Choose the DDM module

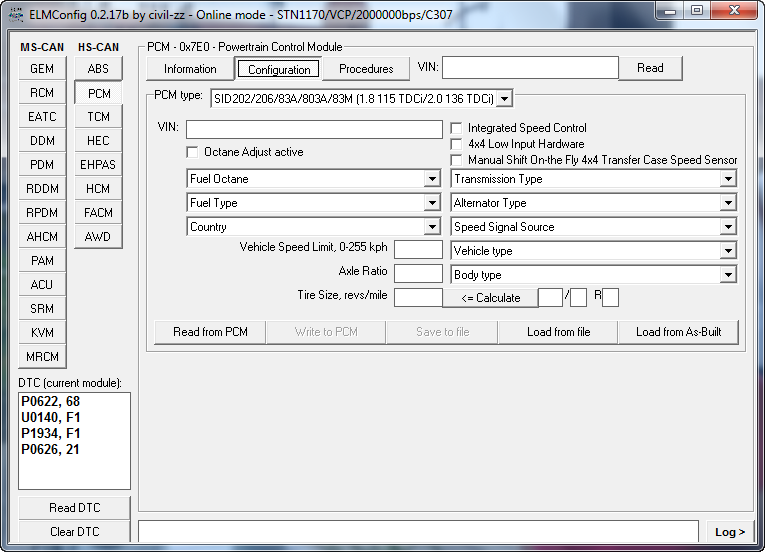tap(42, 141)
